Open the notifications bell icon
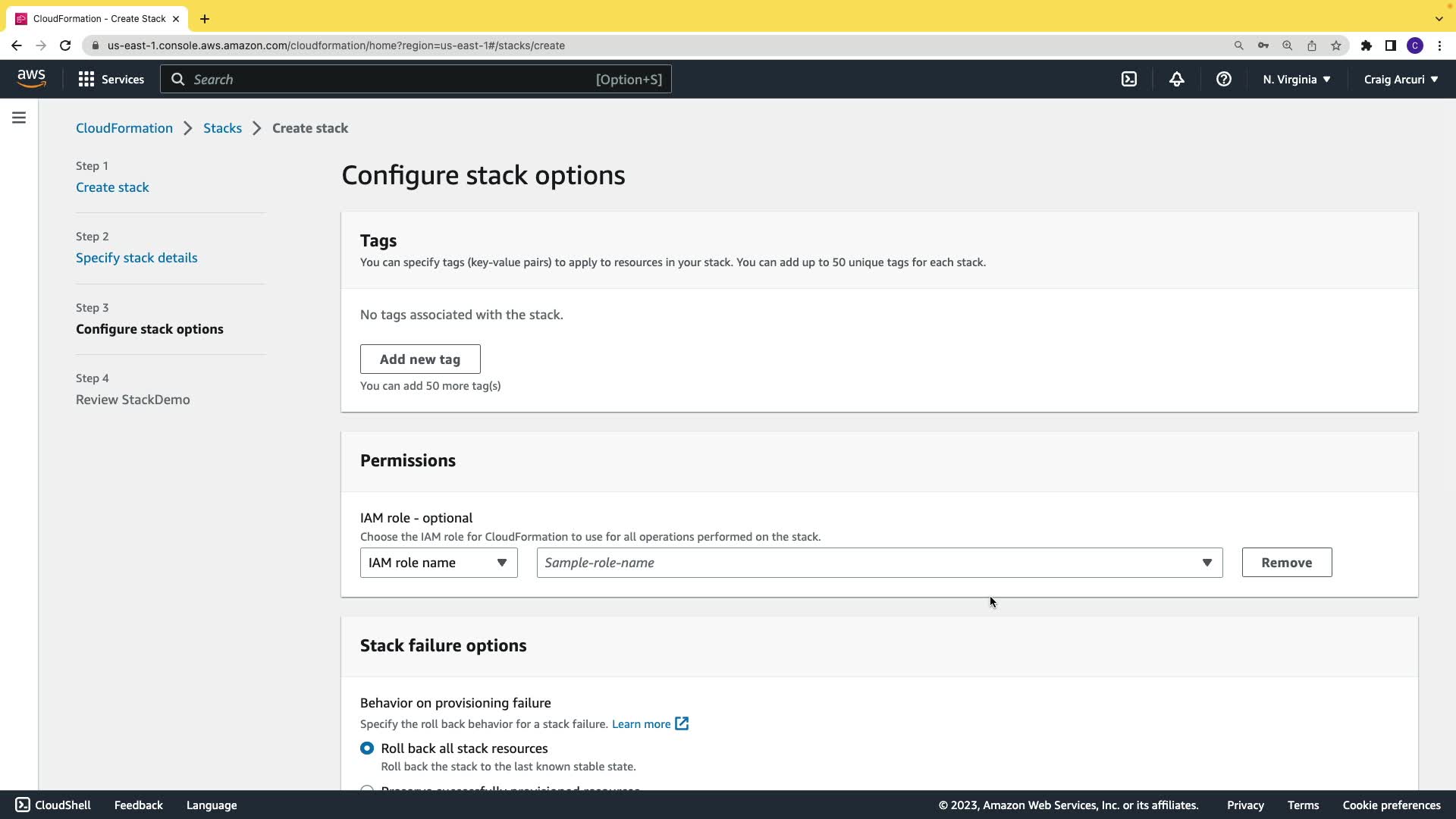The height and width of the screenshot is (819, 1456). 1176,79
